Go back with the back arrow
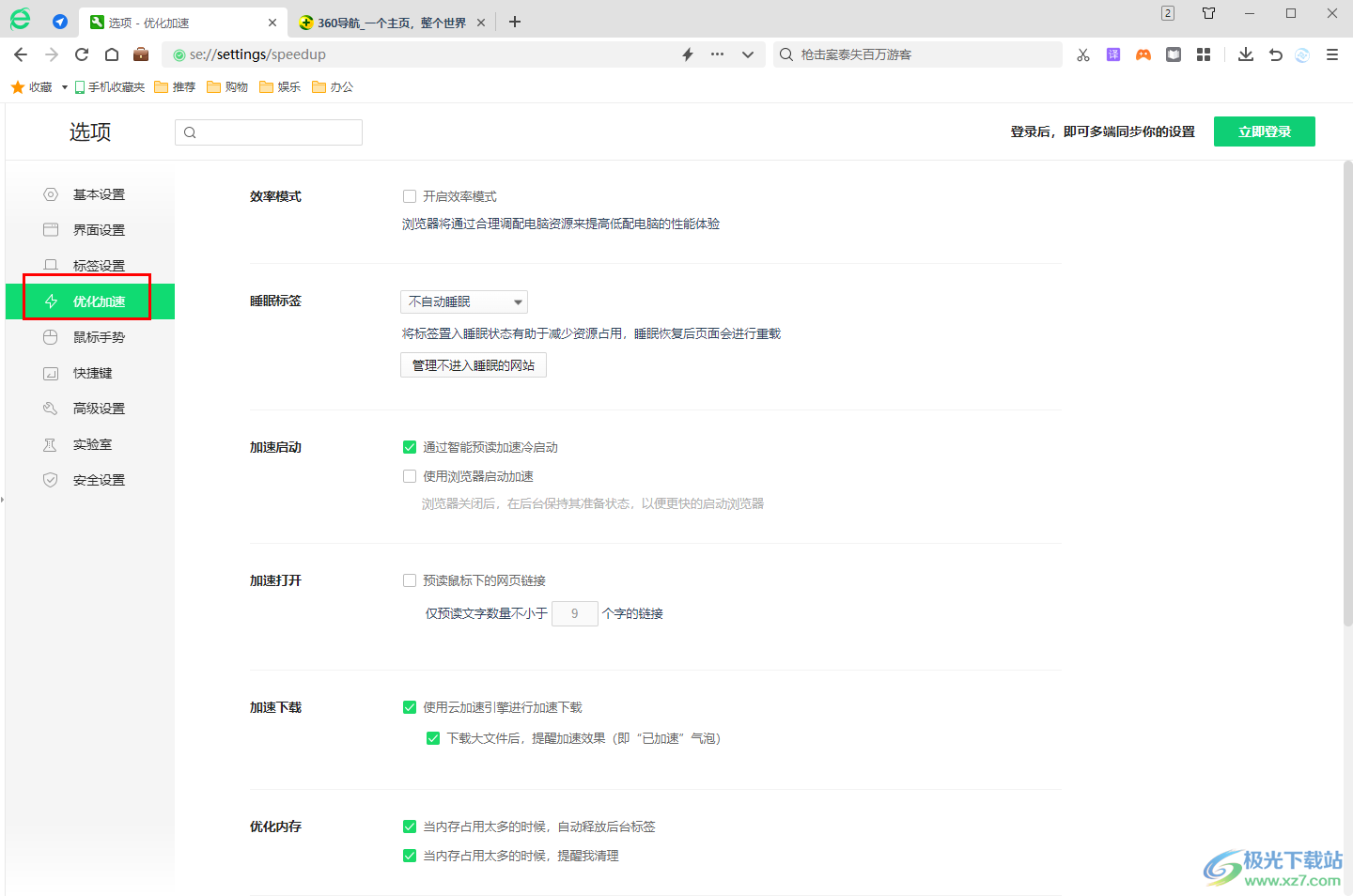The width and height of the screenshot is (1353, 896). [x=21, y=54]
